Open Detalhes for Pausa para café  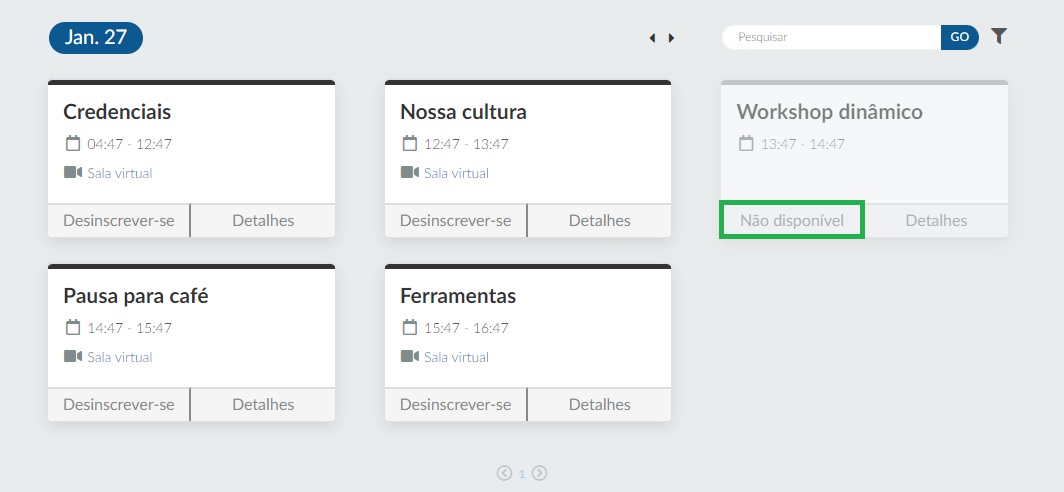tap(263, 404)
